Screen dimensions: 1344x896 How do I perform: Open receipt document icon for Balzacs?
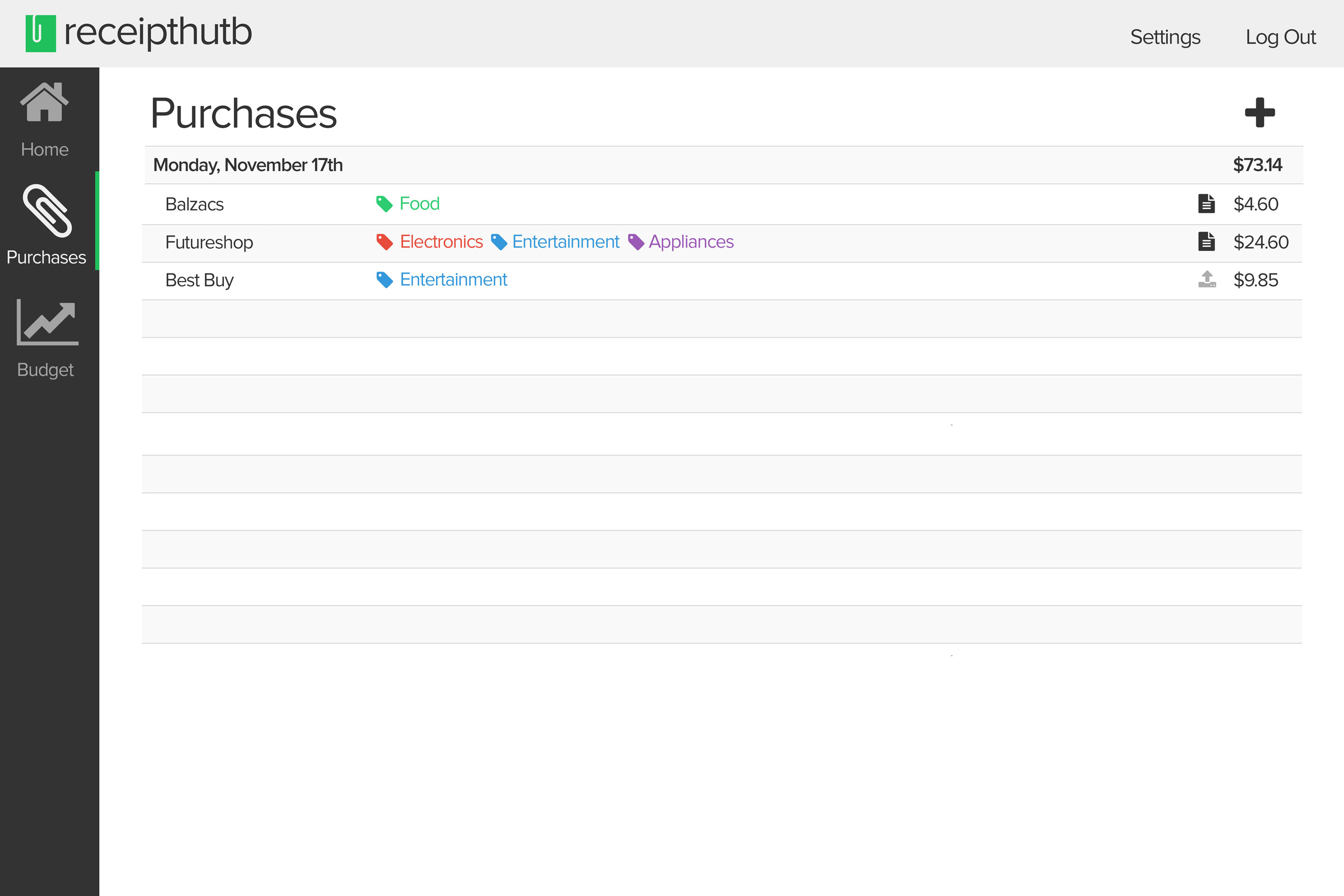(1206, 204)
